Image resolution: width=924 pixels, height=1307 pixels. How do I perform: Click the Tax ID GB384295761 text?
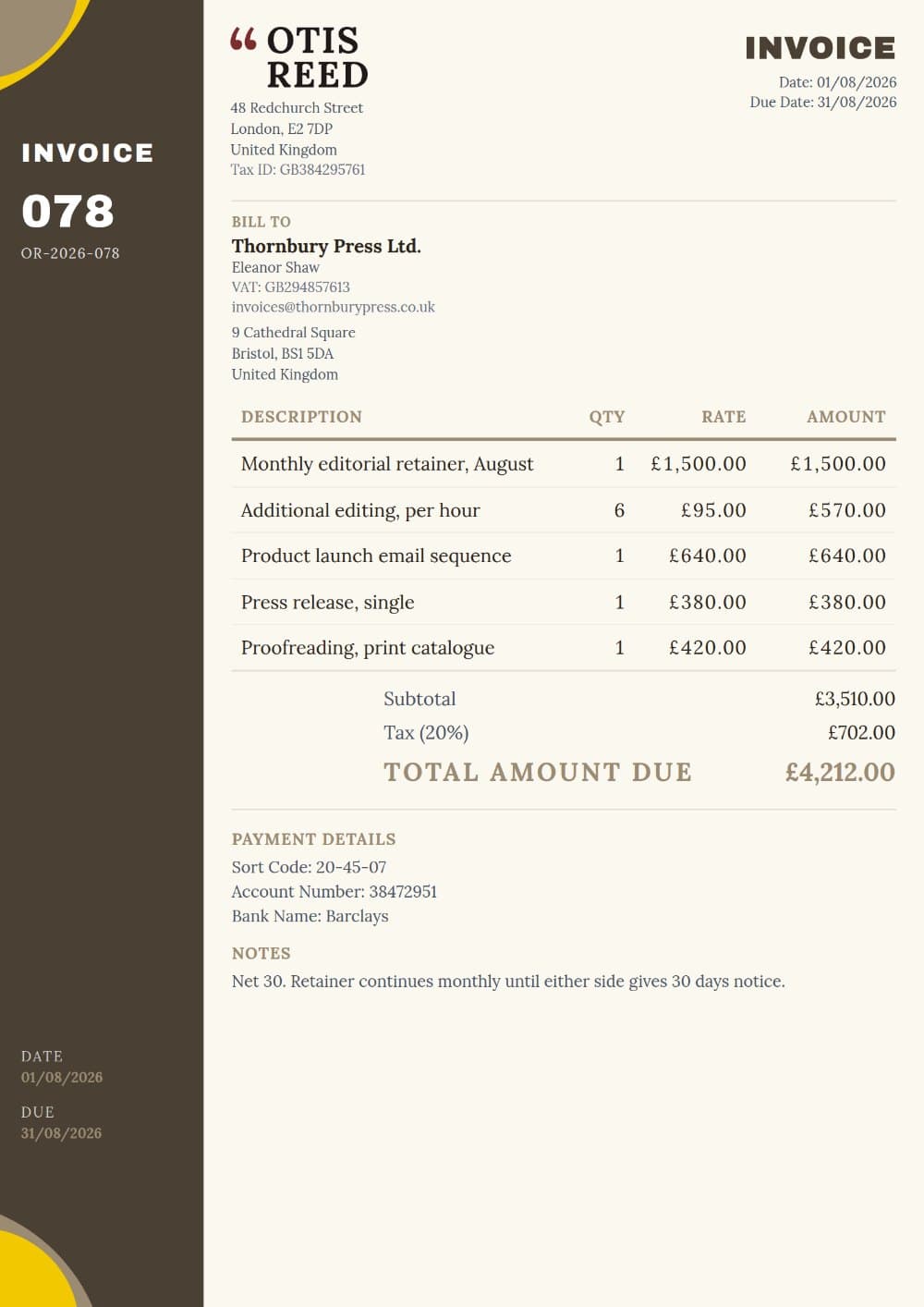click(298, 170)
